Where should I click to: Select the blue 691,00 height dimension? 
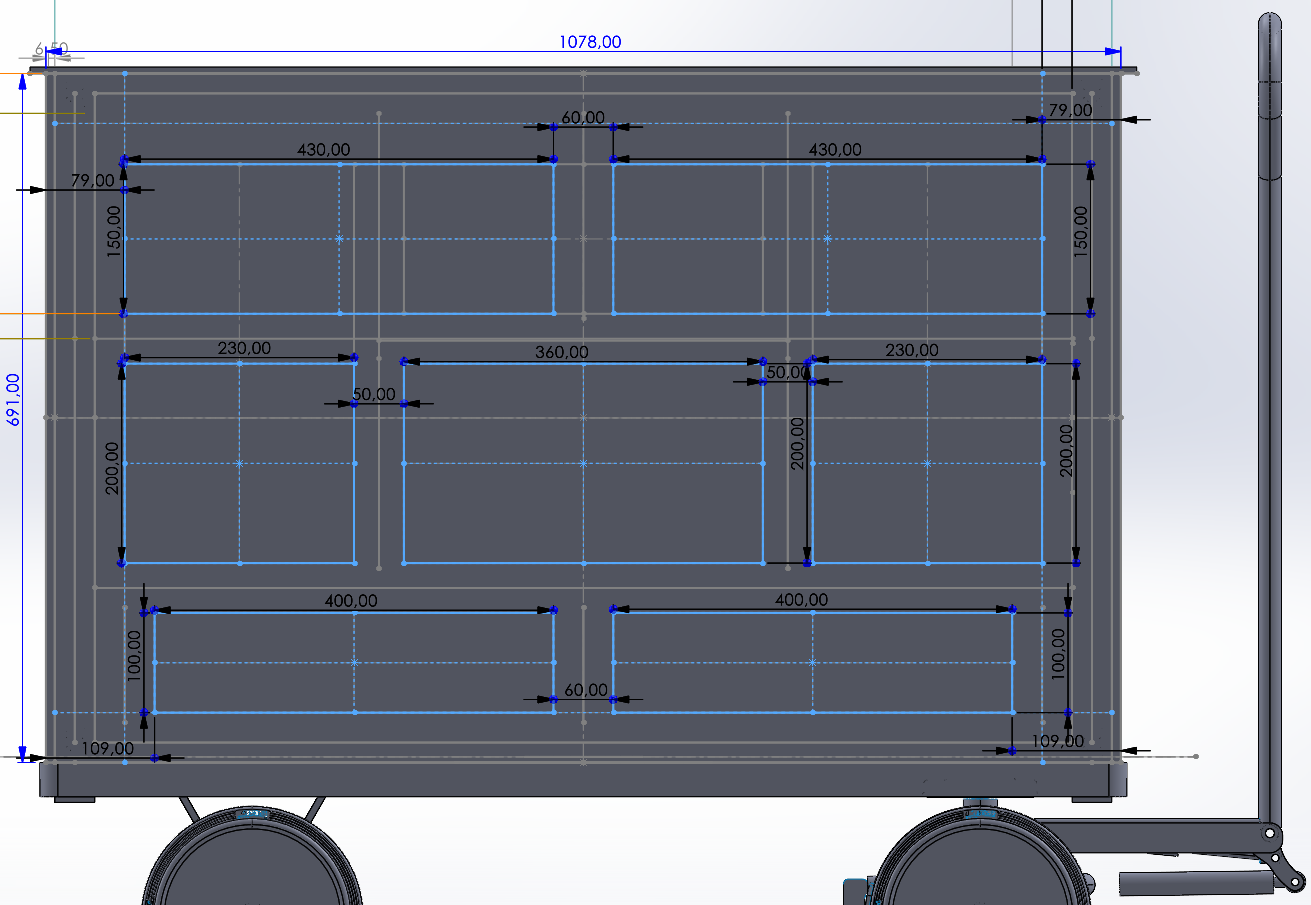pos(13,400)
